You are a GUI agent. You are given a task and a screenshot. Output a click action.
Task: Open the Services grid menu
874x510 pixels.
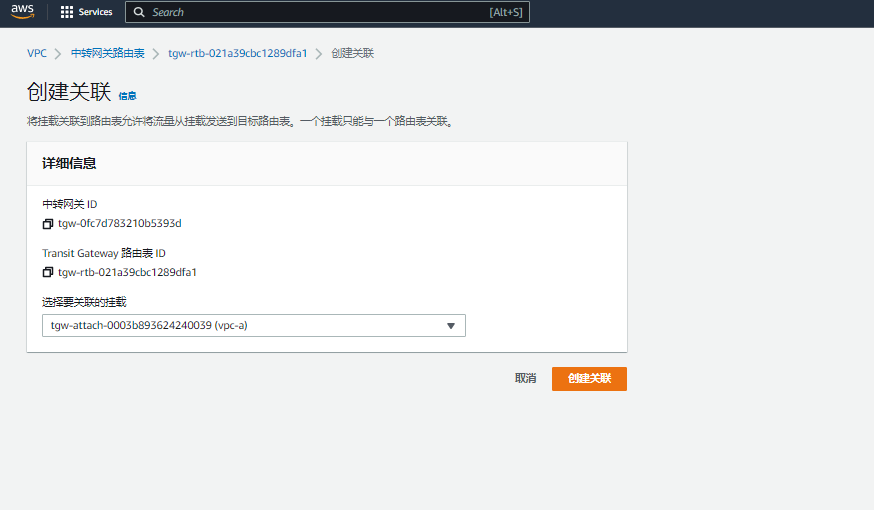tap(86, 12)
